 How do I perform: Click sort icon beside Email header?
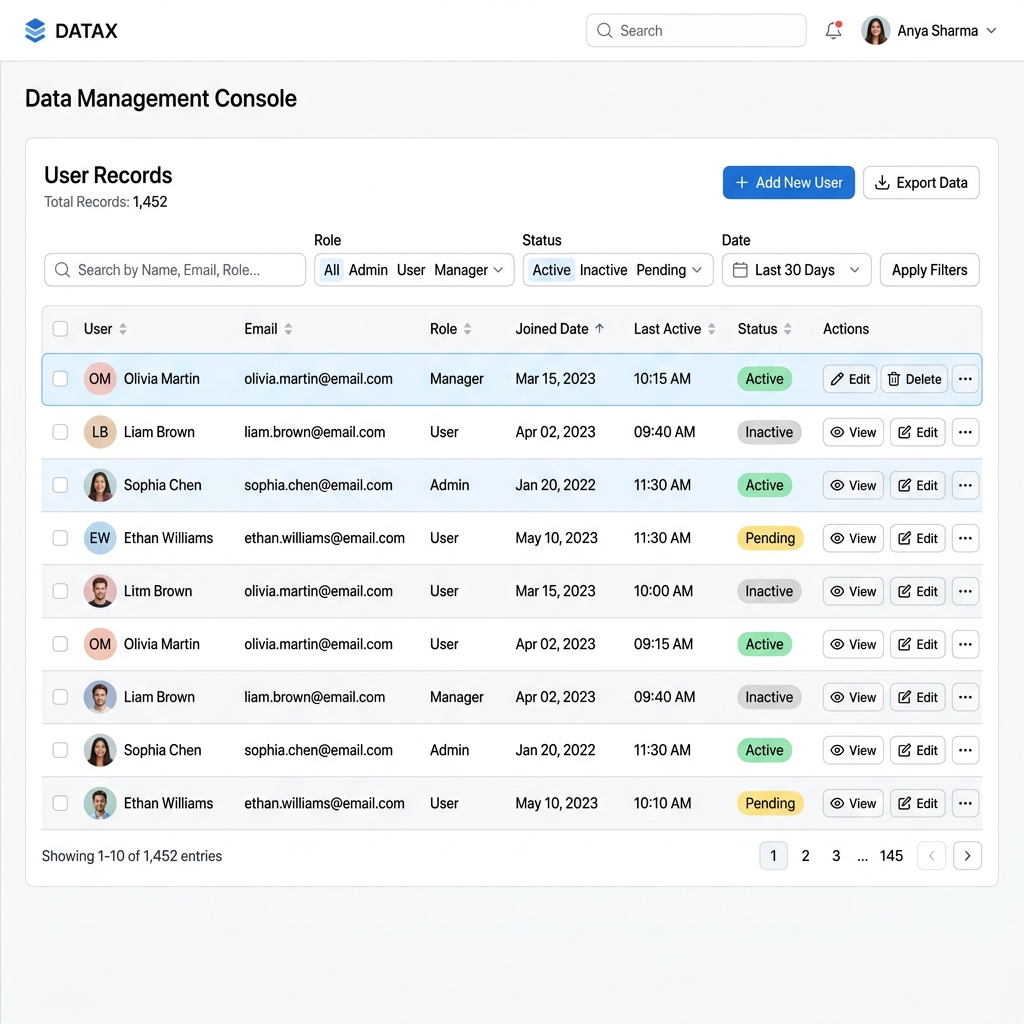point(288,329)
